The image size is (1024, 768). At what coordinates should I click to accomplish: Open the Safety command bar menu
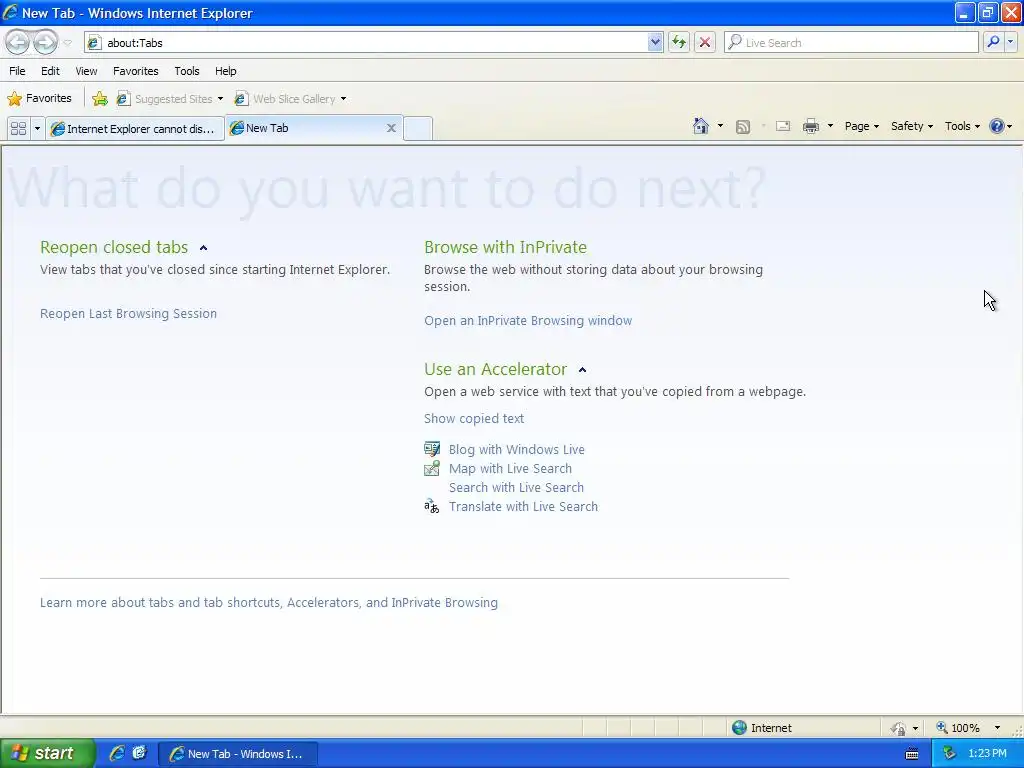click(x=912, y=126)
